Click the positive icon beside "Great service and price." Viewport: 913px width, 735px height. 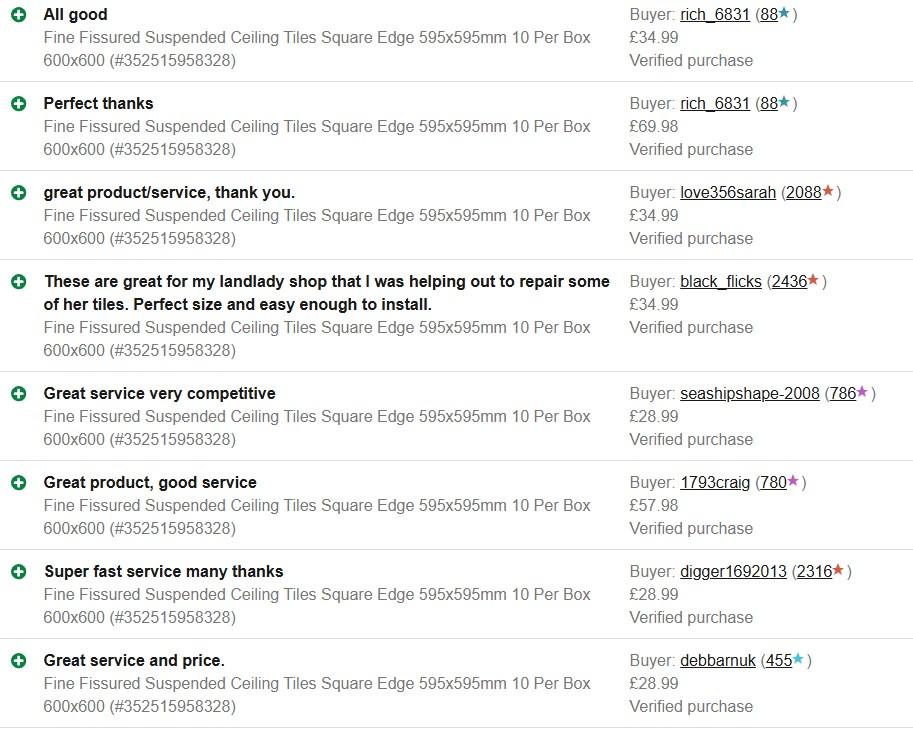(18, 661)
